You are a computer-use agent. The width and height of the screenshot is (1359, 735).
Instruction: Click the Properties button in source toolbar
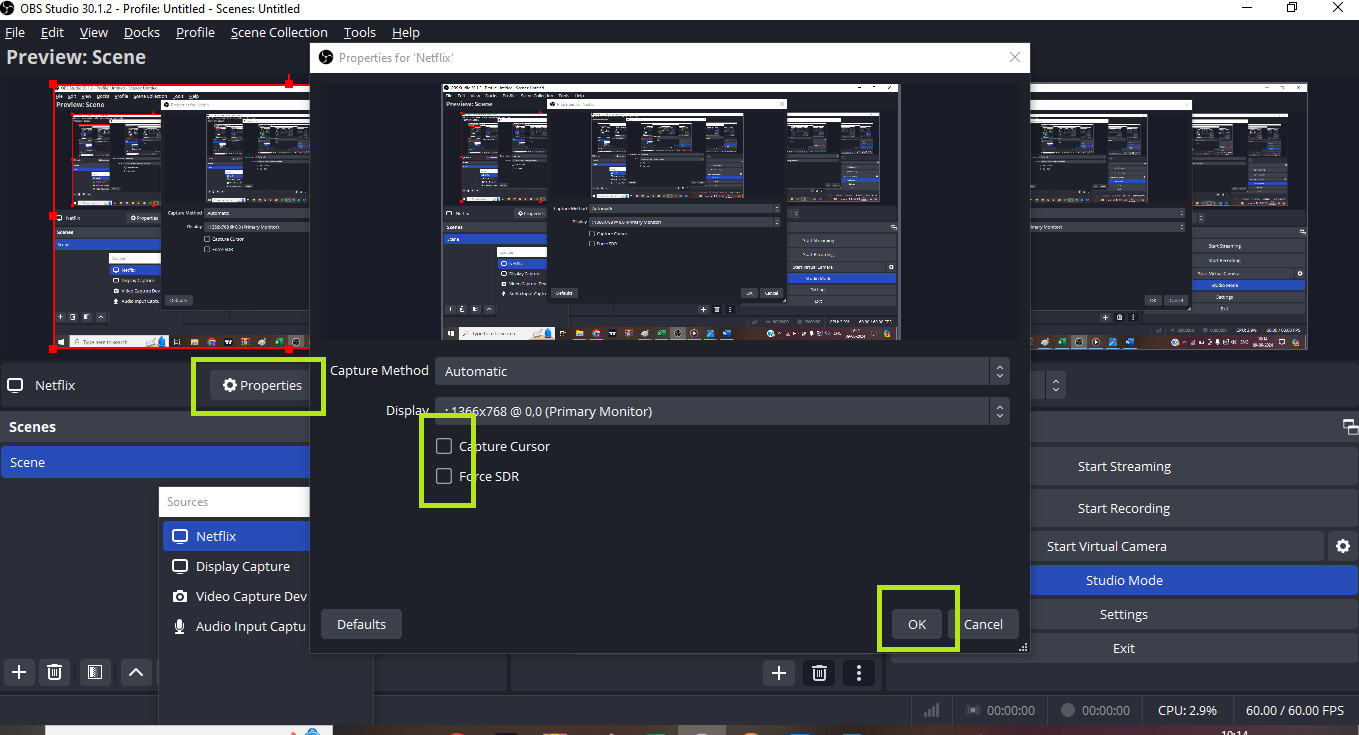pyautogui.click(x=262, y=385)
